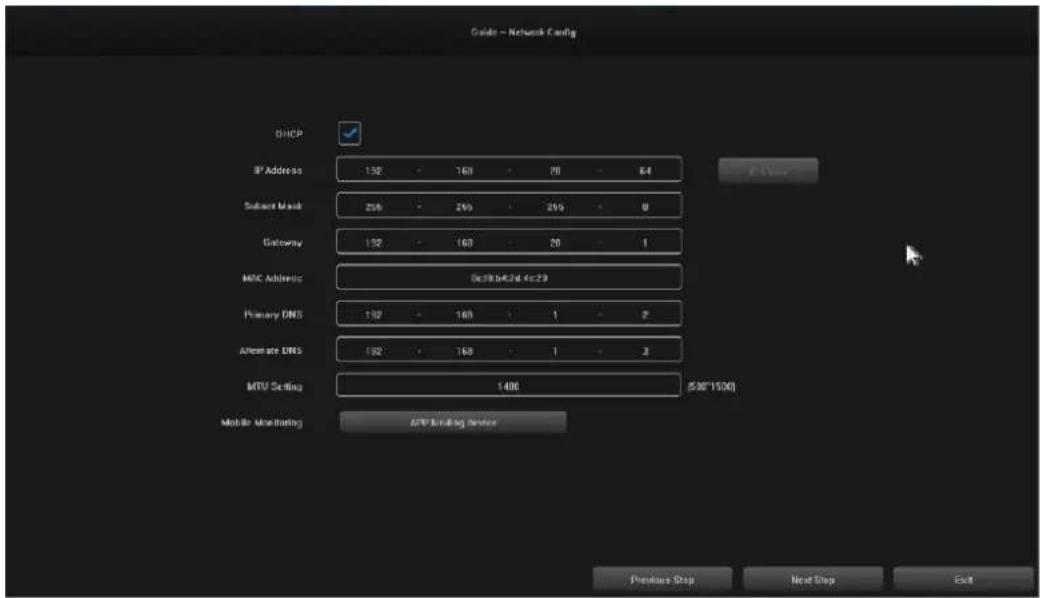This screenshot has width=1040, height=598.
Task: Select second octet of Alternate DNS
Action: tap(464, 351)
